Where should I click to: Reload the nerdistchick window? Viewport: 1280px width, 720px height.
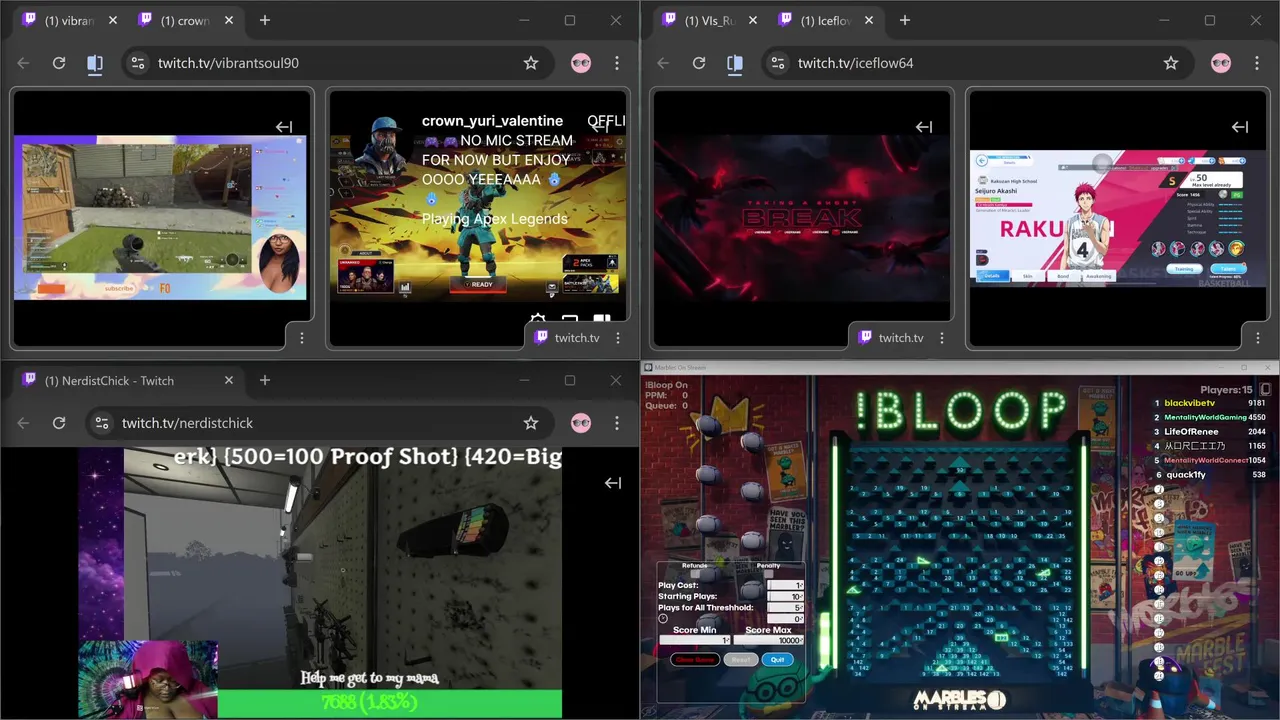tap(59, 423)
